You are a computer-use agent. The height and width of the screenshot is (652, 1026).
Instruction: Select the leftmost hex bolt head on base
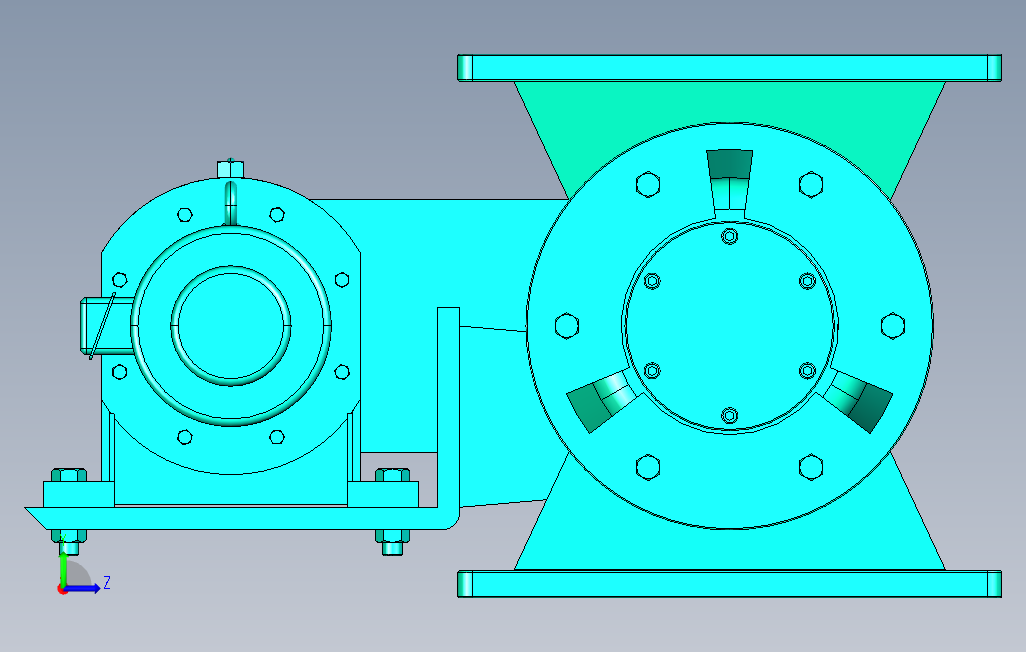point(69,475)
